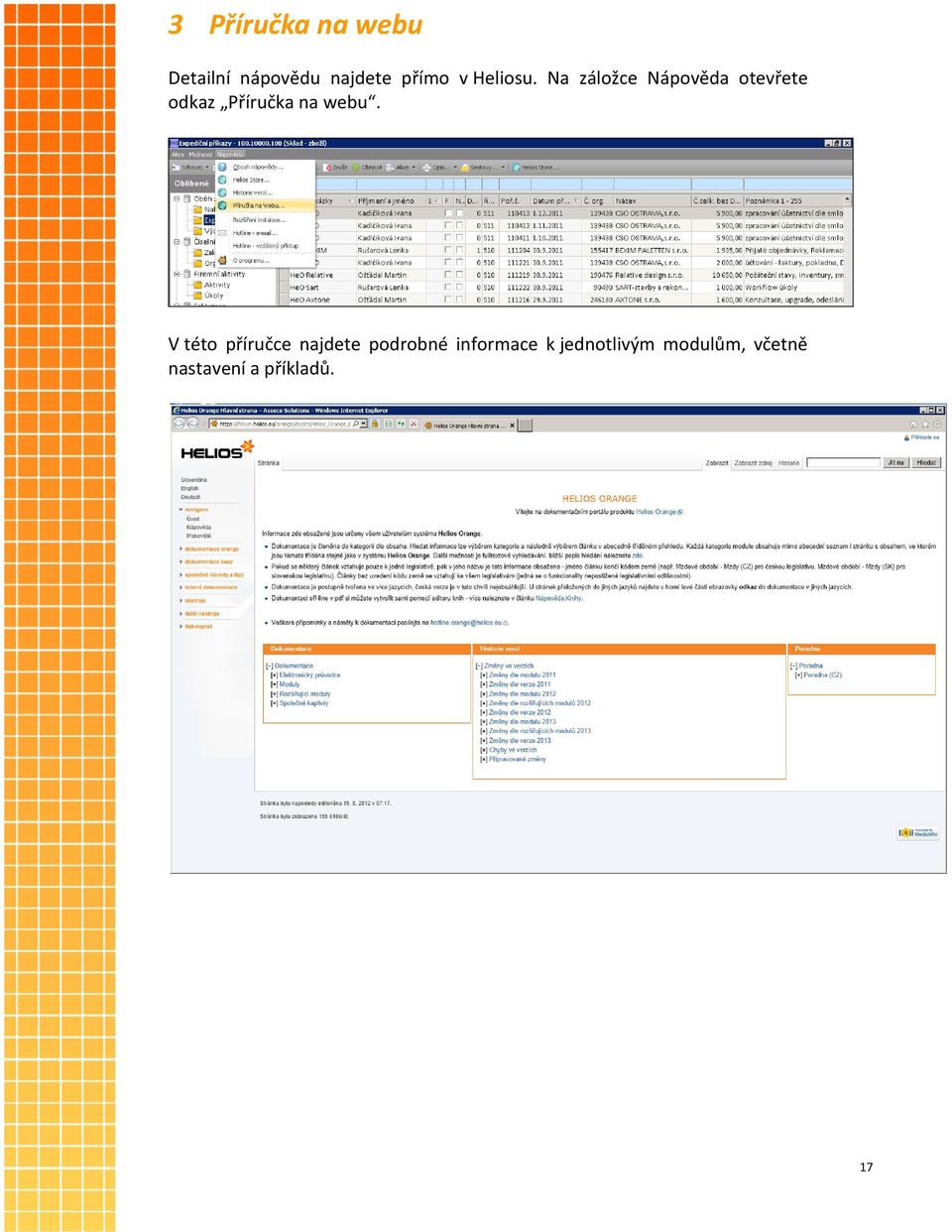
Task: Expand the 'společné návody a tipy' sidebar section
Action: [213, 574]
